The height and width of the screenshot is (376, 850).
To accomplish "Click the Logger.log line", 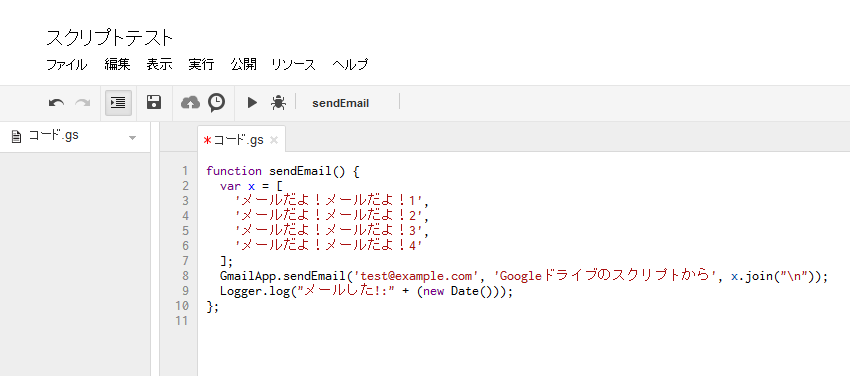I will (366, 291).
